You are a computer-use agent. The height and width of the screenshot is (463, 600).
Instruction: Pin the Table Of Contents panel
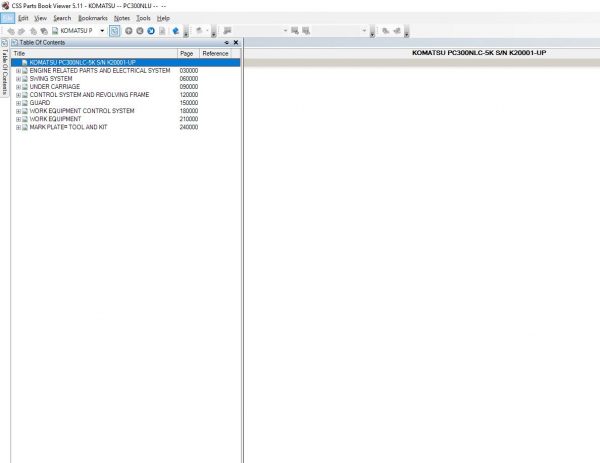[x=227, y=42]
